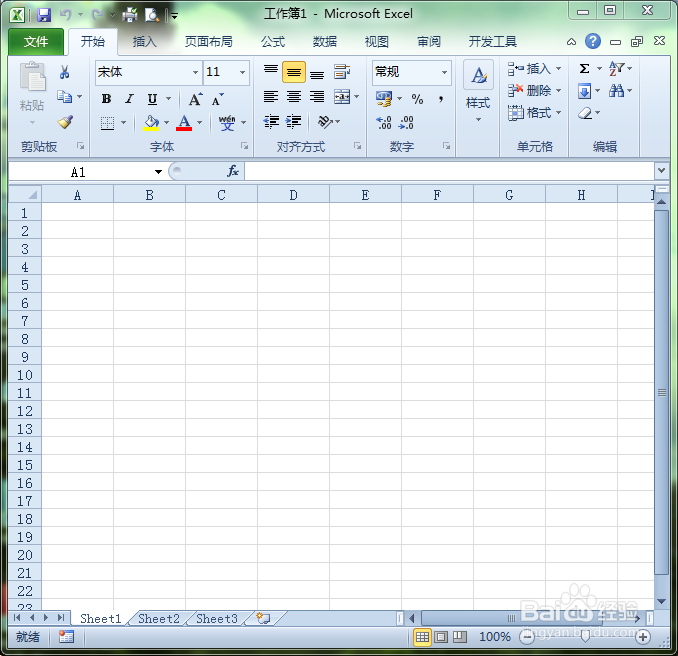
Task: Click the Save icon in quick access toolbar
Action: [44, 15]
